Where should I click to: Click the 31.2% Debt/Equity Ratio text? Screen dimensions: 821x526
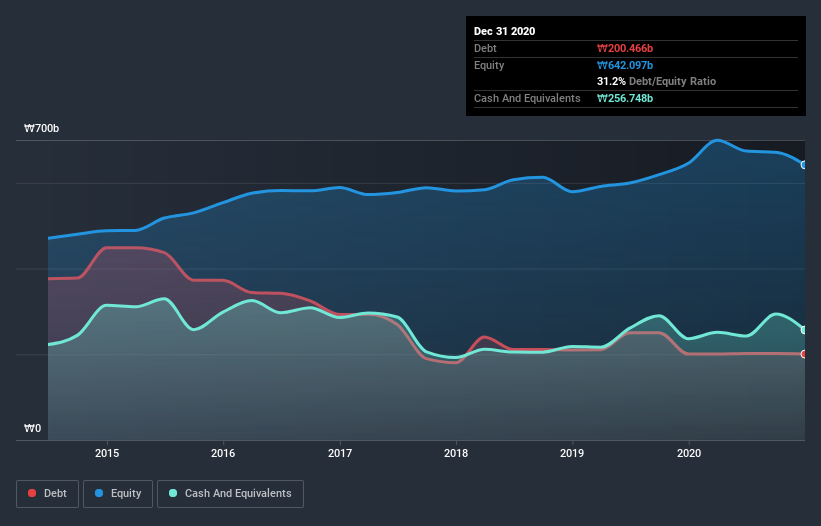coord(656,81)
